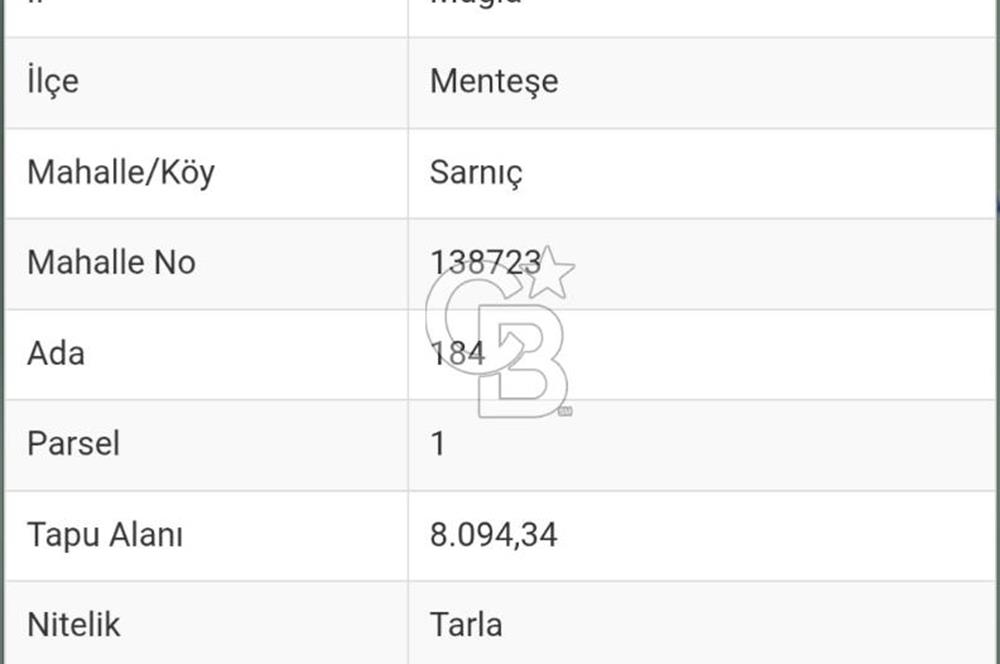The height and width of the screenshot is (664, 1000).
Task: Select the Tarla property type value
Action: (x=466, y=625)
